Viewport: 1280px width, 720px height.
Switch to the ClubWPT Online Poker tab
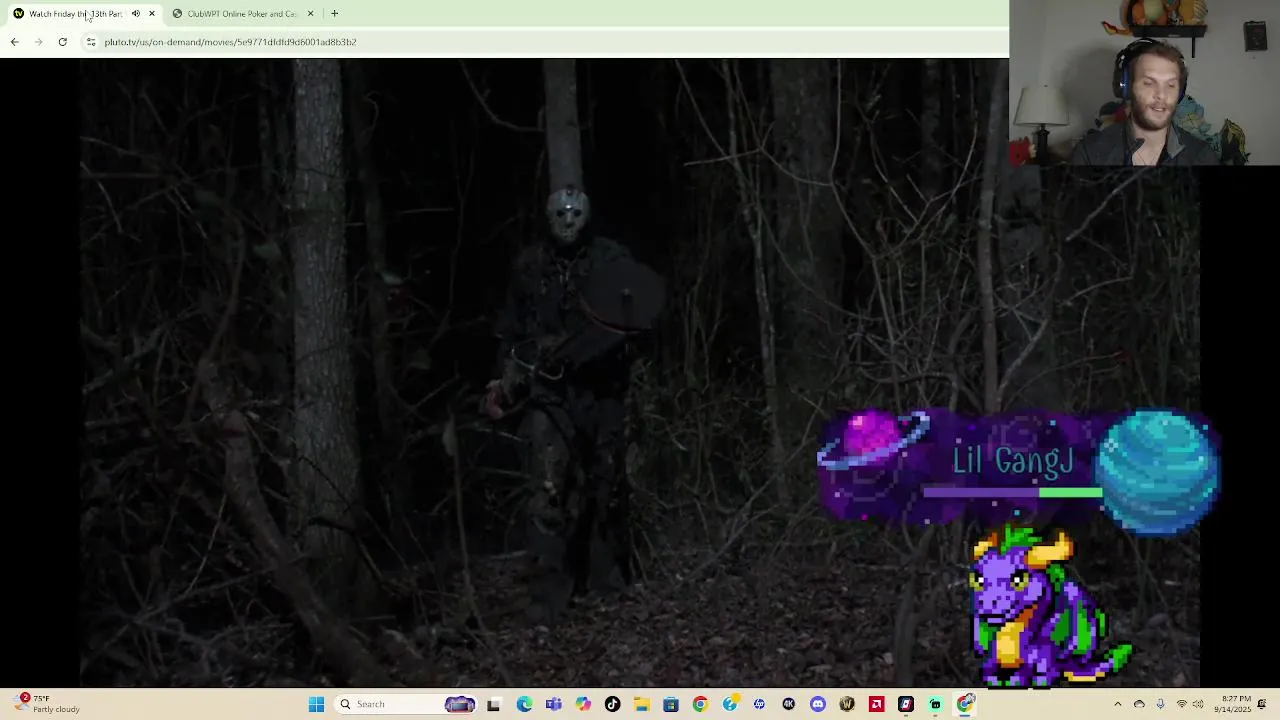242,14
